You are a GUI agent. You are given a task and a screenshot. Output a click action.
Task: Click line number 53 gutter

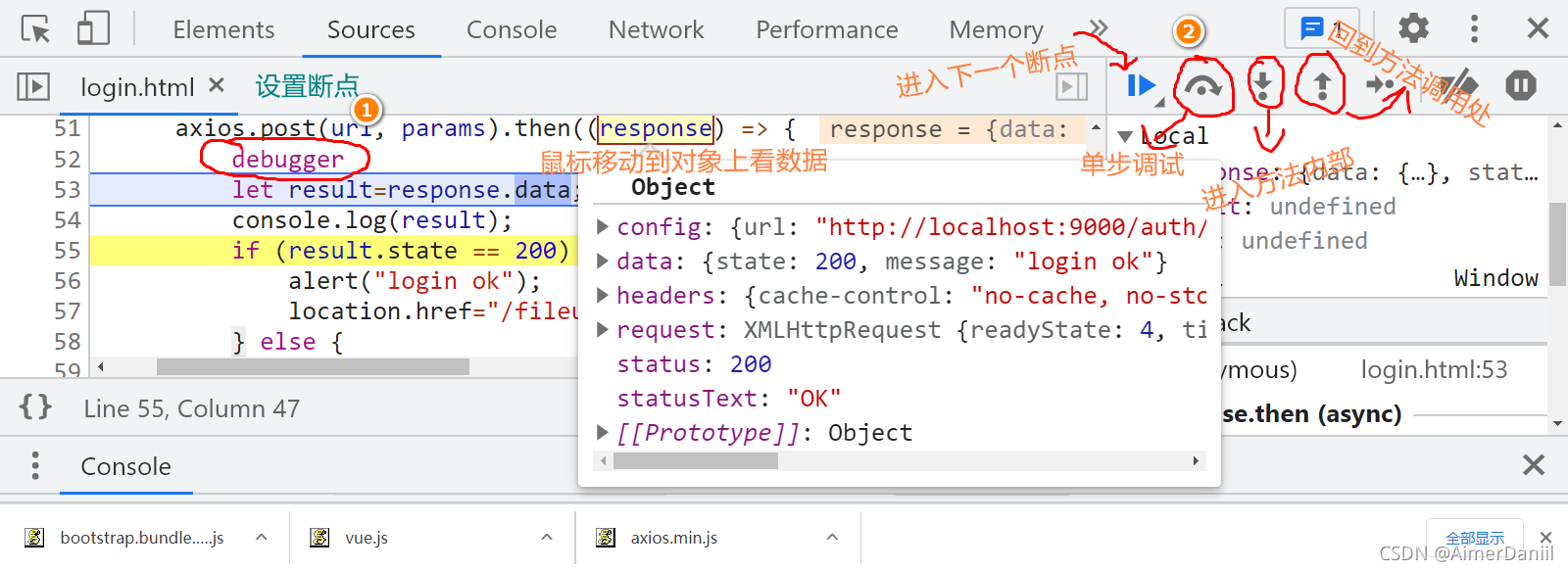[x=68, y=190]
